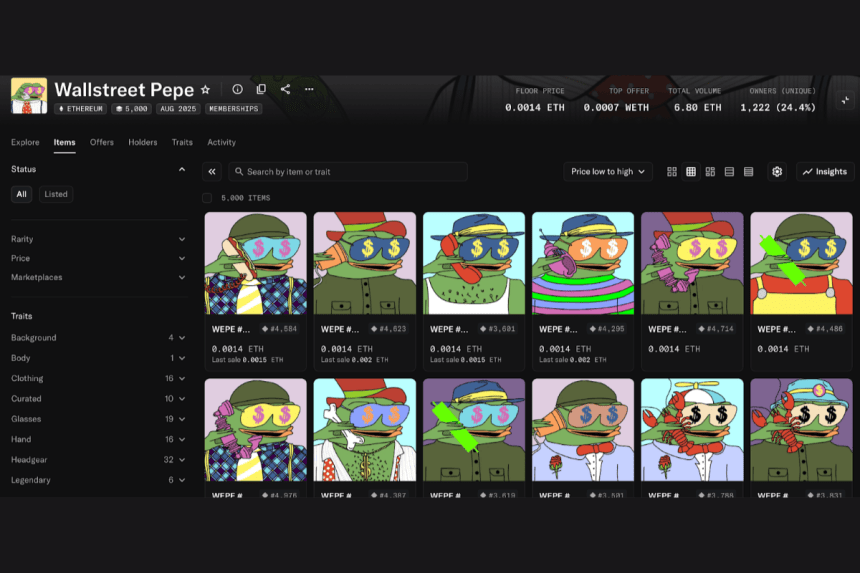Click the MEMBERSHIPS category tag
This screenshot has height=573, width=860.
click(x=233, y=108)
